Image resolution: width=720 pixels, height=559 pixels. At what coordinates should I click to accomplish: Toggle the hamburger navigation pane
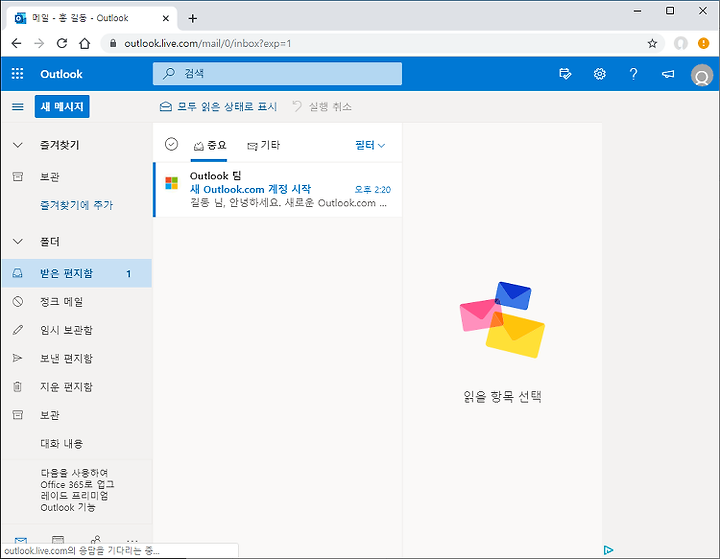[x=17, y=107]
